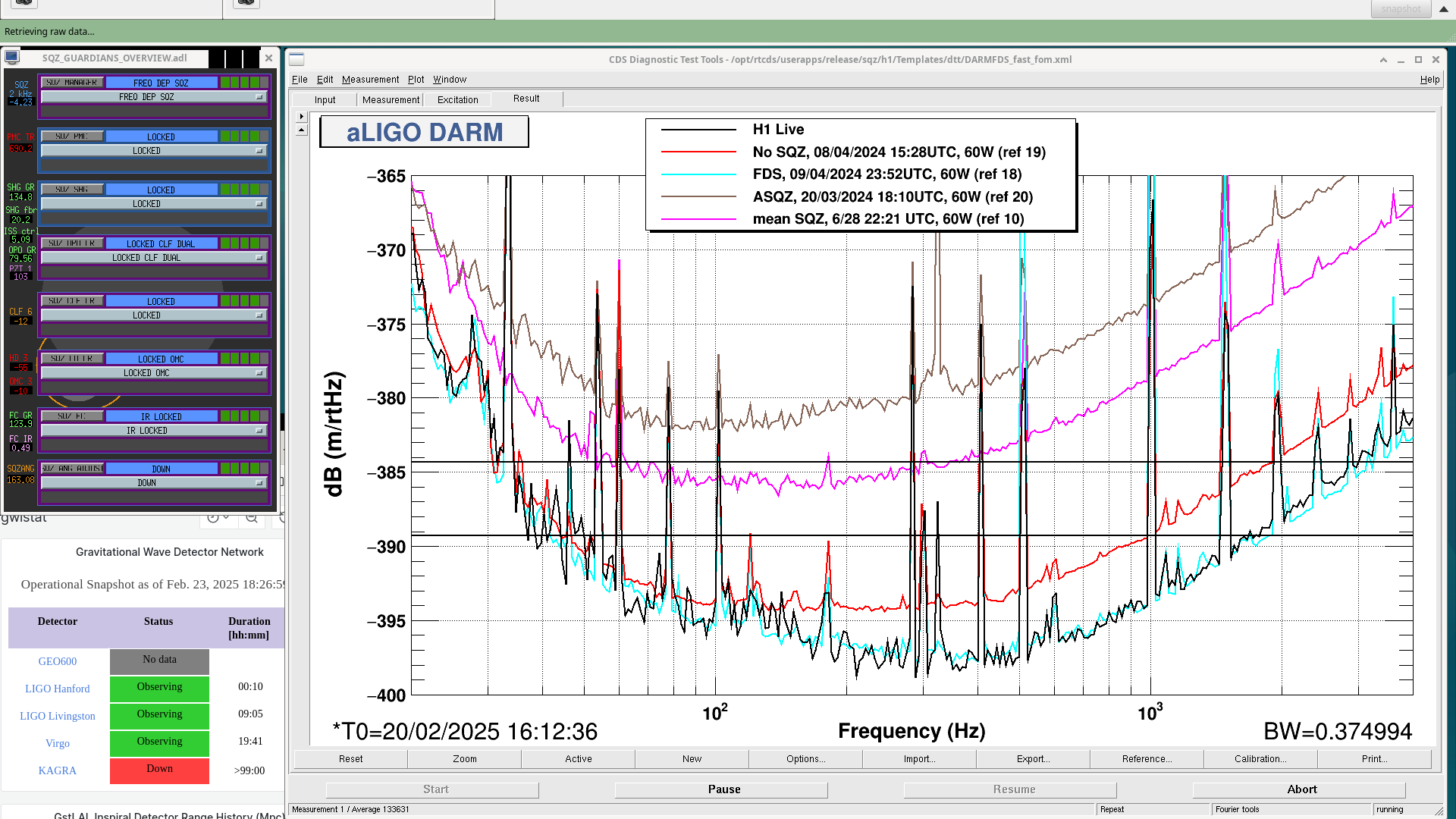The width and height of the screenshot is (1456, 819).
Task: Open the SQZ SHG guardian node button
Action: [72, 190]
